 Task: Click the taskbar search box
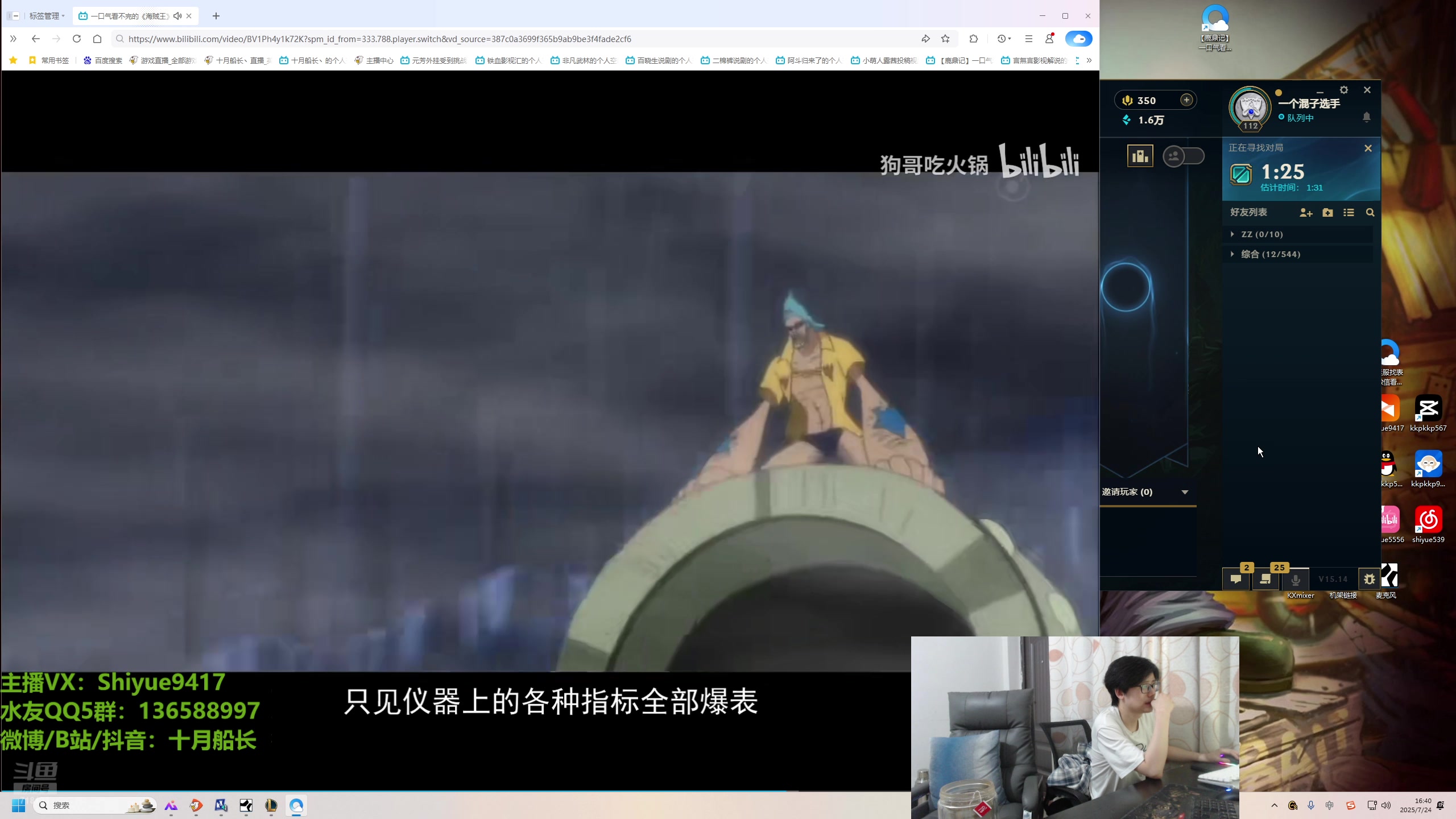click(x=96, y=805)
